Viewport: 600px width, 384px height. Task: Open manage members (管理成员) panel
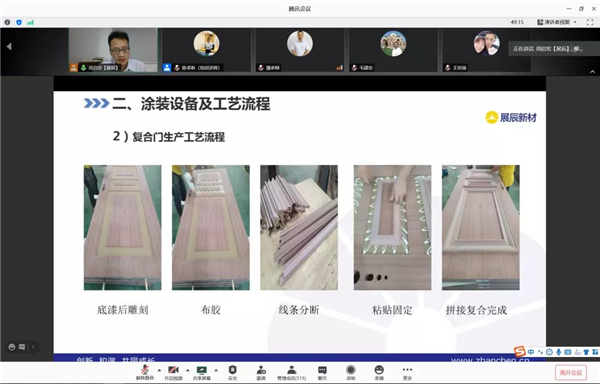pos(292,373)
